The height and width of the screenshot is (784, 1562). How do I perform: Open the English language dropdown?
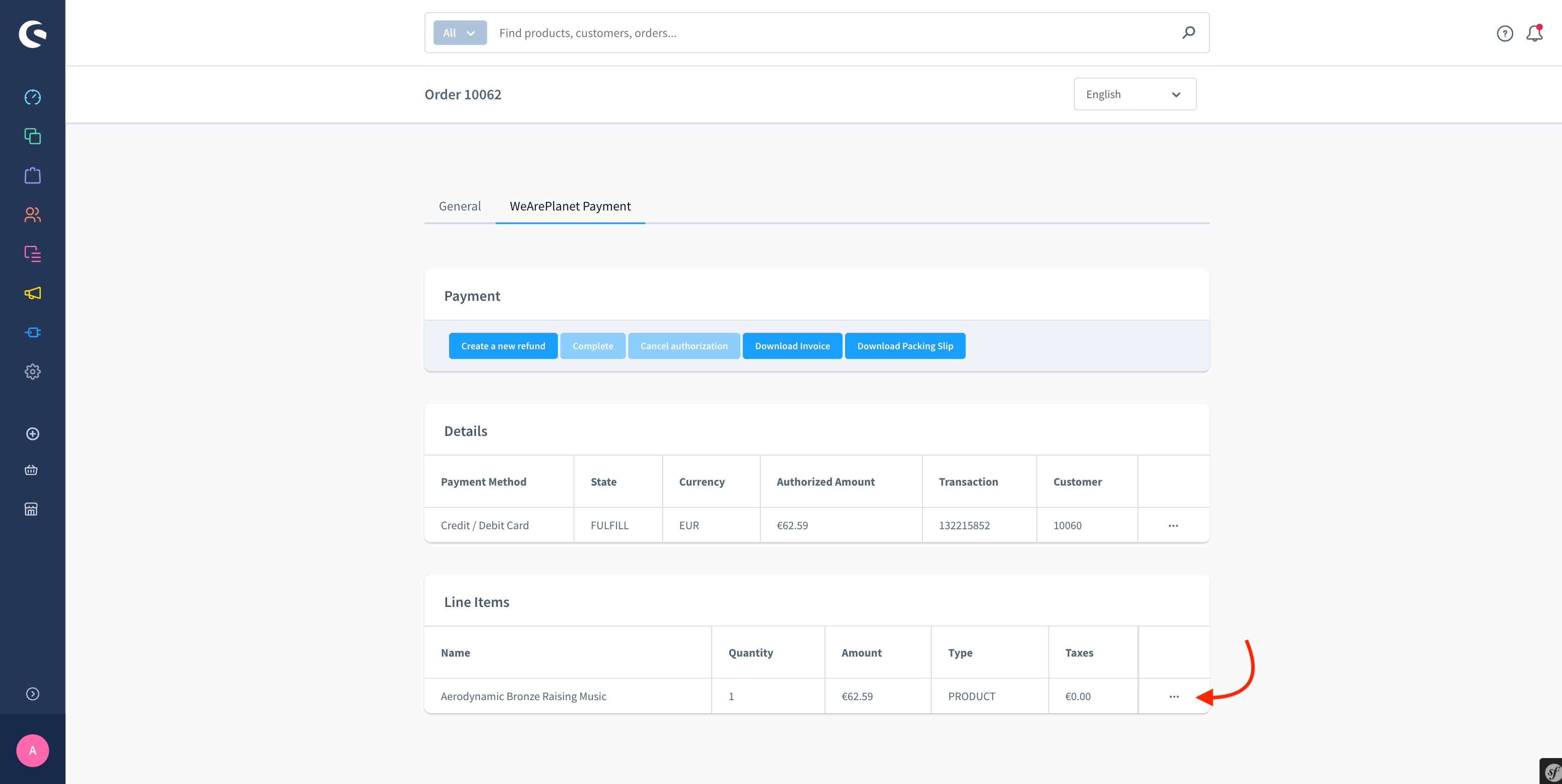[x=1134, y=94]
